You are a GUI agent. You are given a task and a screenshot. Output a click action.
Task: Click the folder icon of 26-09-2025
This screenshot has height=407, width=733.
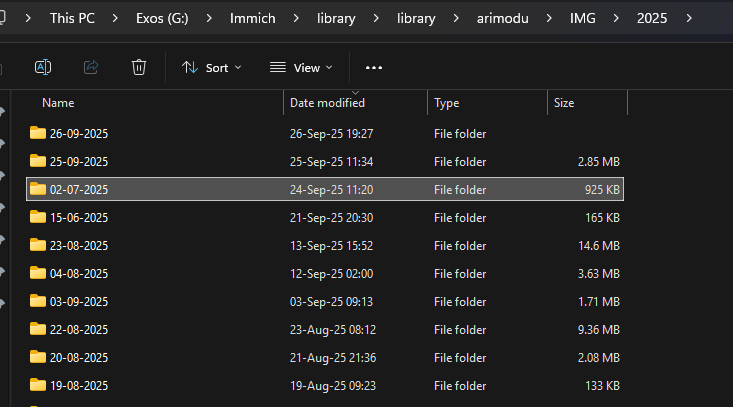pos(38,133)
